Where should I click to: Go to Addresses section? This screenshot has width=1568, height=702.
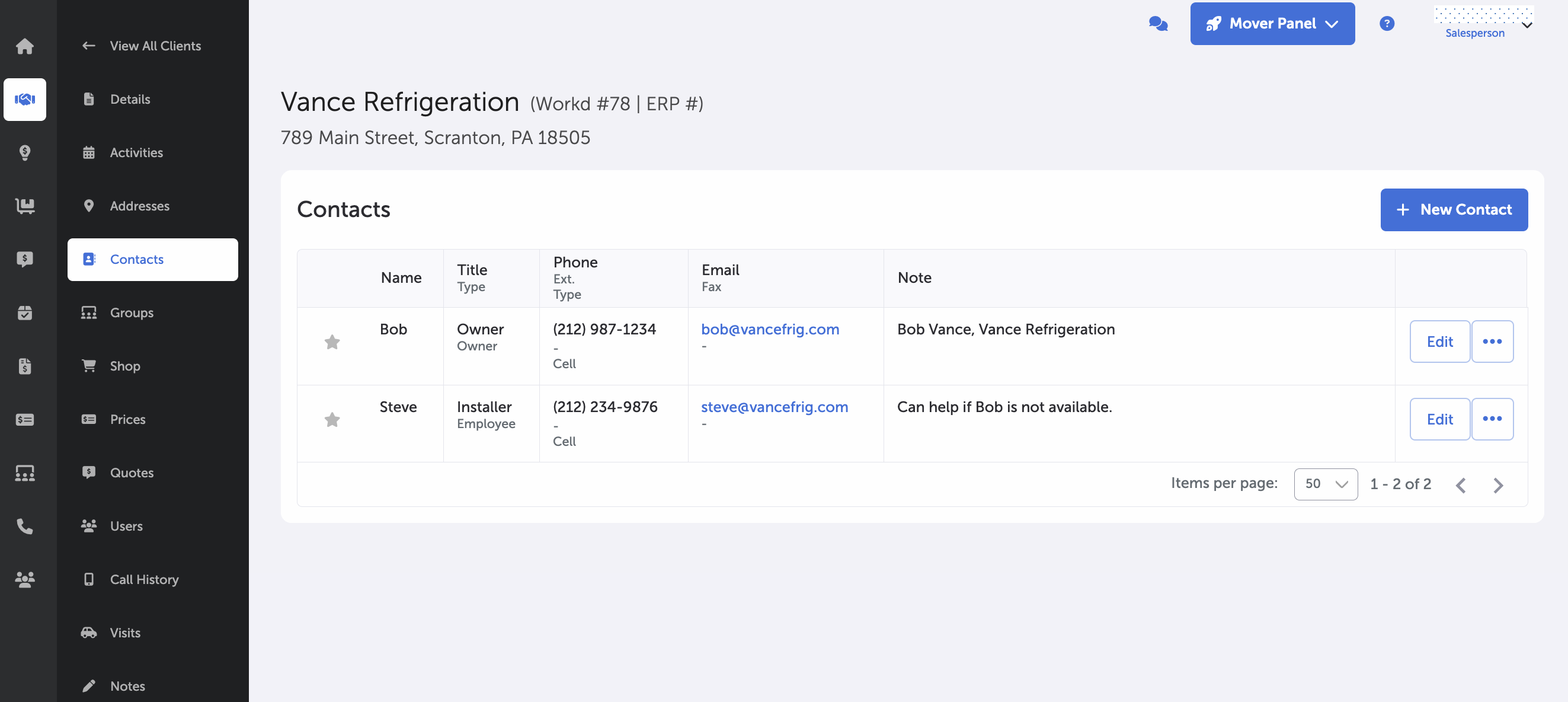139,206
